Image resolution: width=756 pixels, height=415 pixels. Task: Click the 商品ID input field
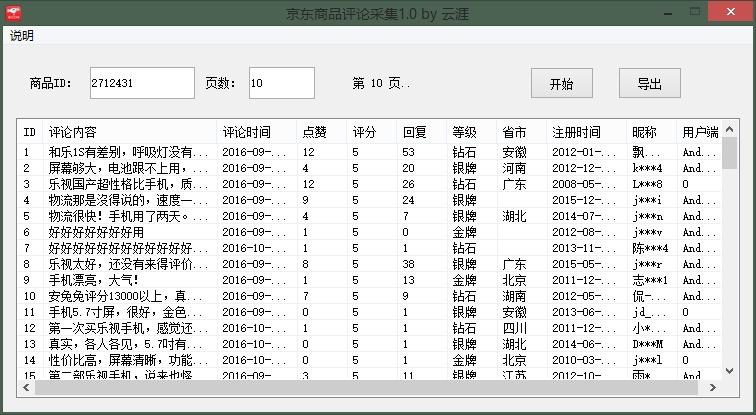(142, 83)
